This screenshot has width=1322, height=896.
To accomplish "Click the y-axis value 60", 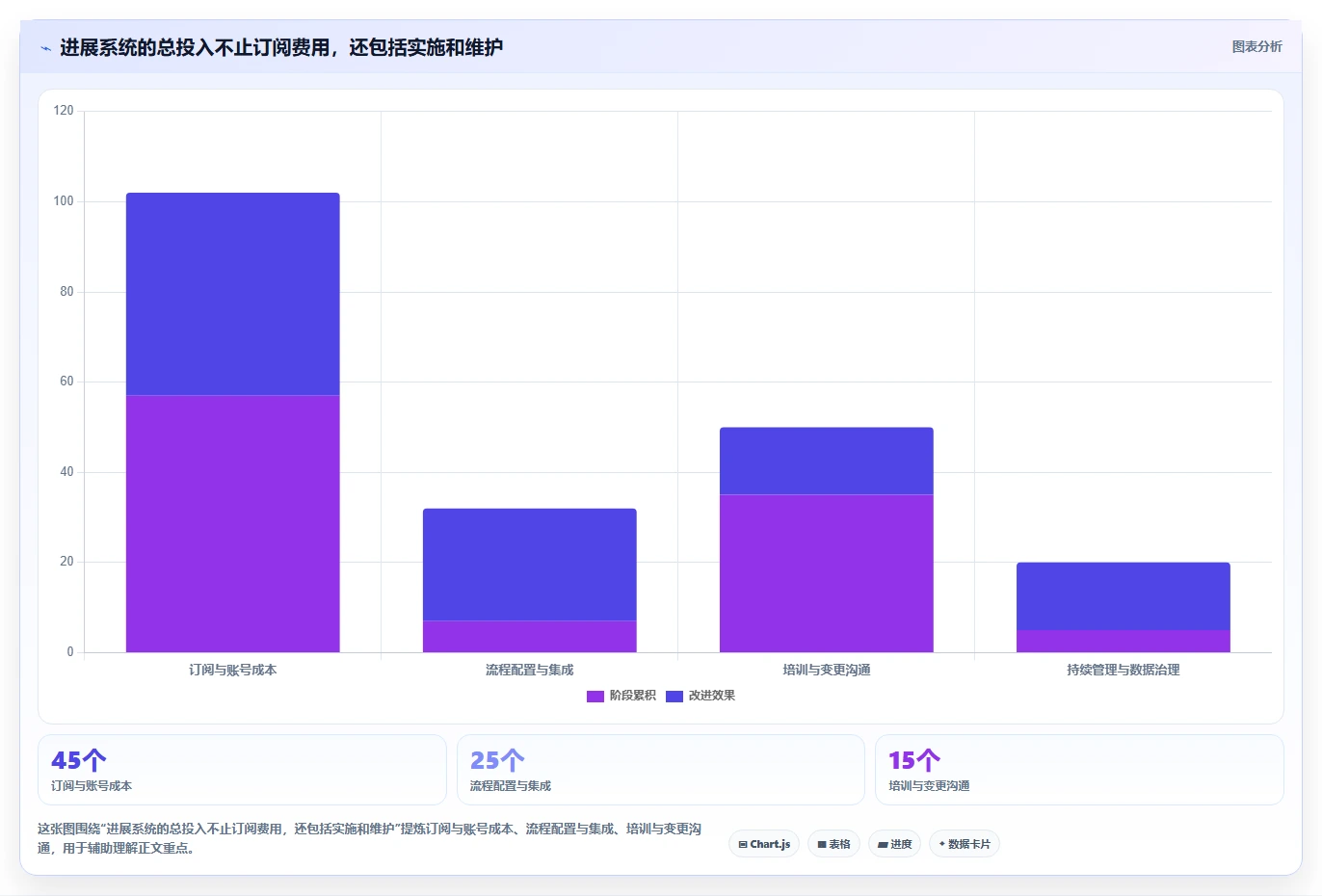I will [x=66, y=382].
